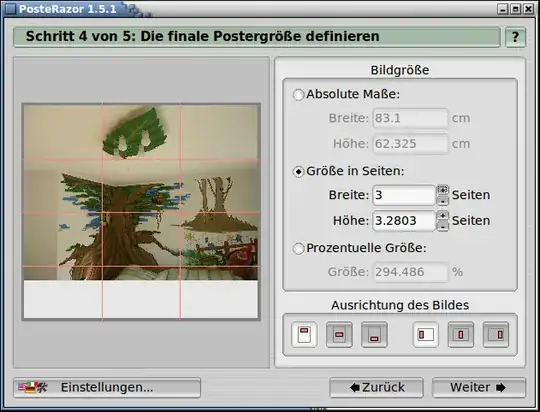The height and width of the screenshot is (412, 540).
Task: Select the Absolute Maße radio button
Action: click(x=298, y=94)
